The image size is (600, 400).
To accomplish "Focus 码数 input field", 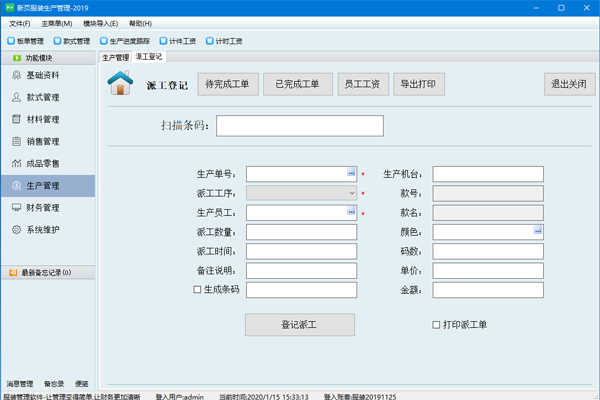I will tap(488, 251).
